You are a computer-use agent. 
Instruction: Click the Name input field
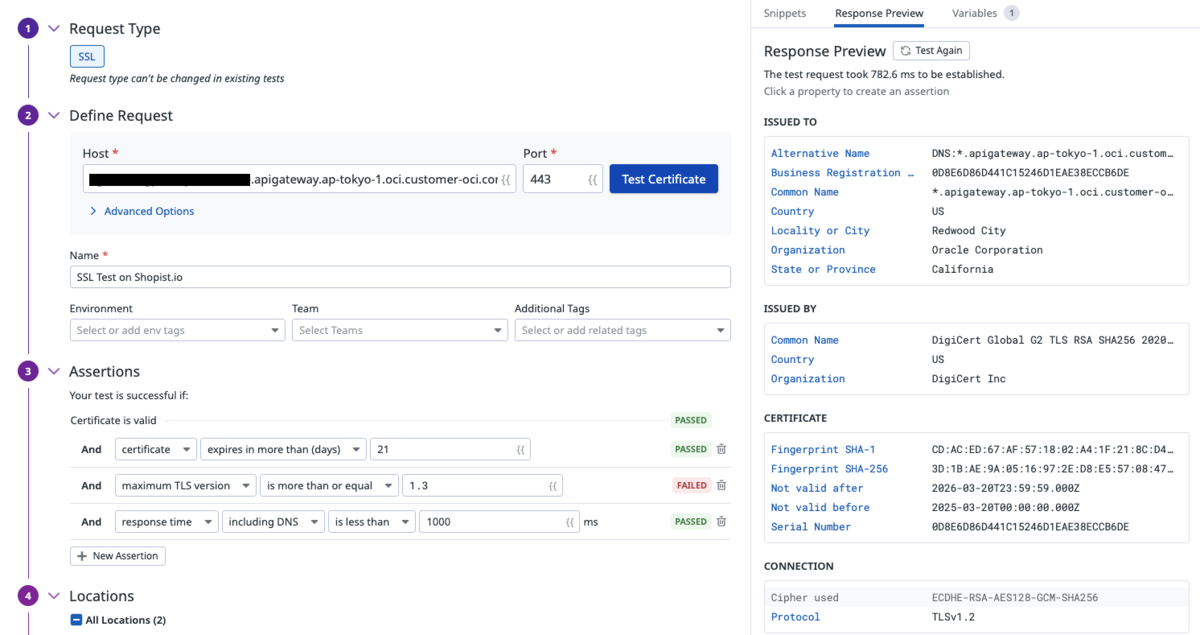[400, 277]
